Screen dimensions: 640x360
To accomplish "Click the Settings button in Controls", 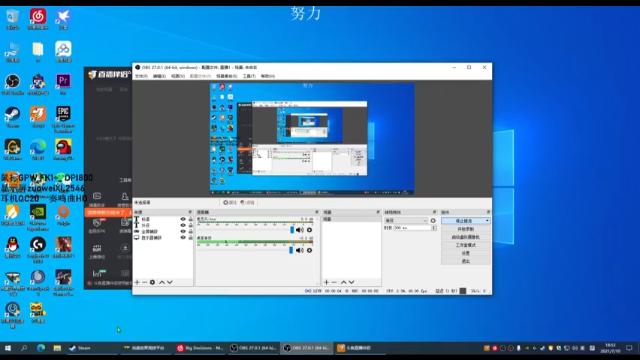I will [x=466, y=253].
